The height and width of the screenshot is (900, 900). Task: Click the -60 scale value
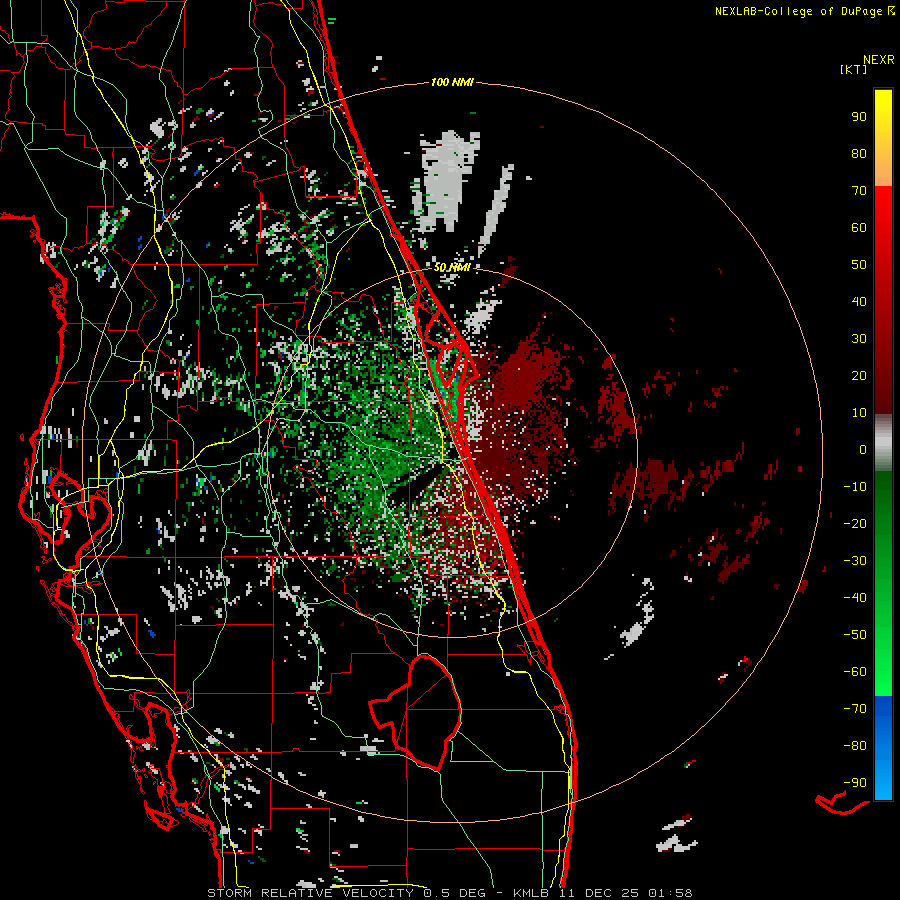pos(855,672)
